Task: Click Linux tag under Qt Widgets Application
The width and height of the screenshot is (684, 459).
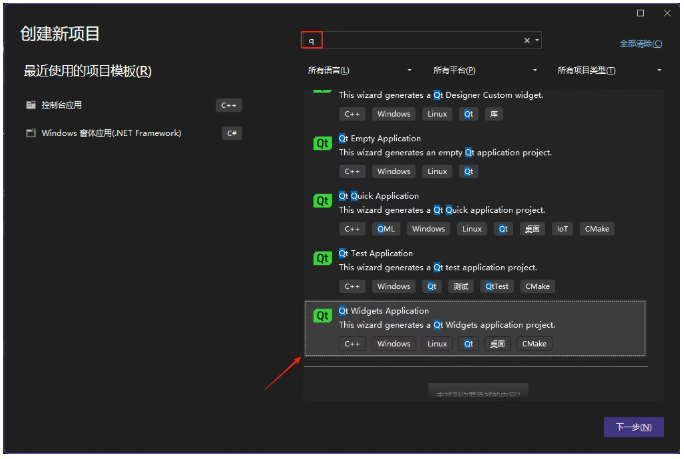Action: [x=437, y=344]
